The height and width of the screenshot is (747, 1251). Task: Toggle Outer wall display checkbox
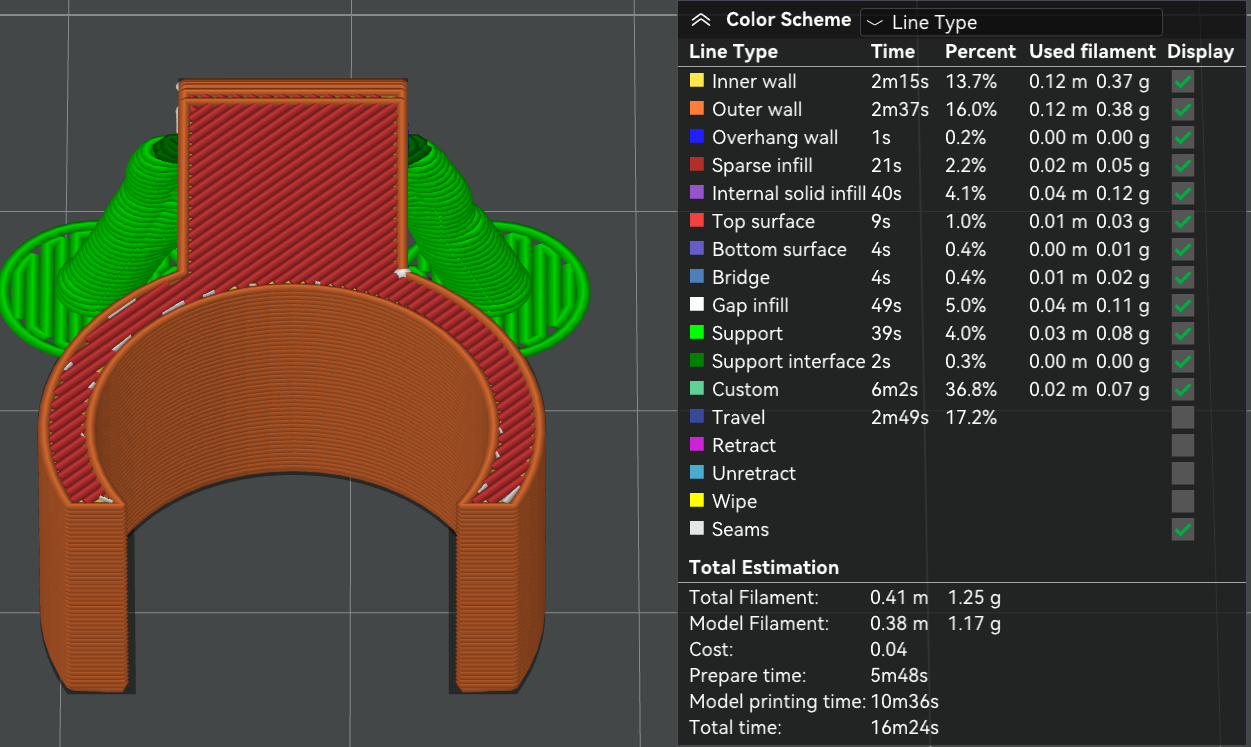pos(1183,109)
